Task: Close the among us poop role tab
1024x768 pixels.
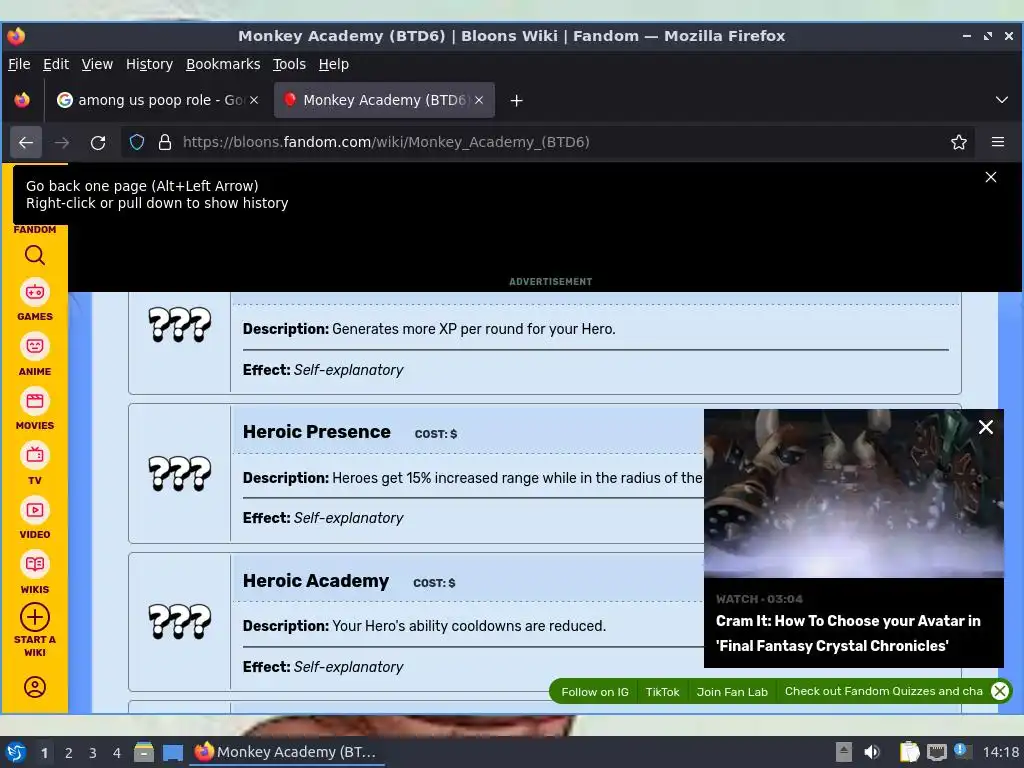Action: (254, 100)
